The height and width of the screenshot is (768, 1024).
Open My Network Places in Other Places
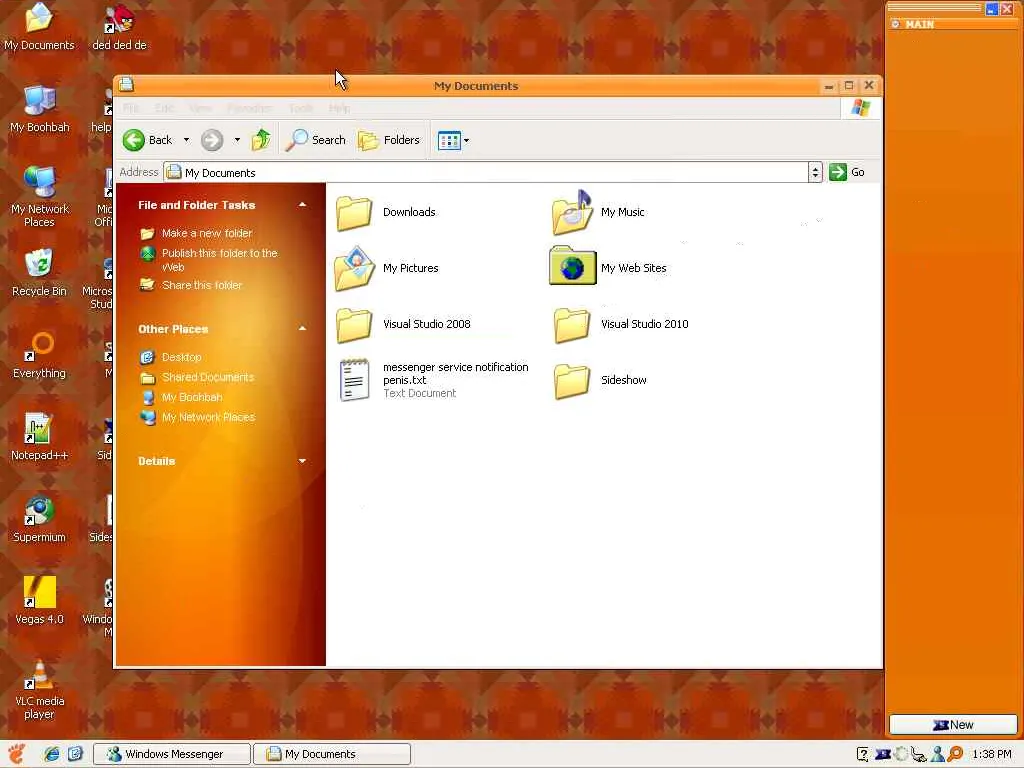pos(208,417)
